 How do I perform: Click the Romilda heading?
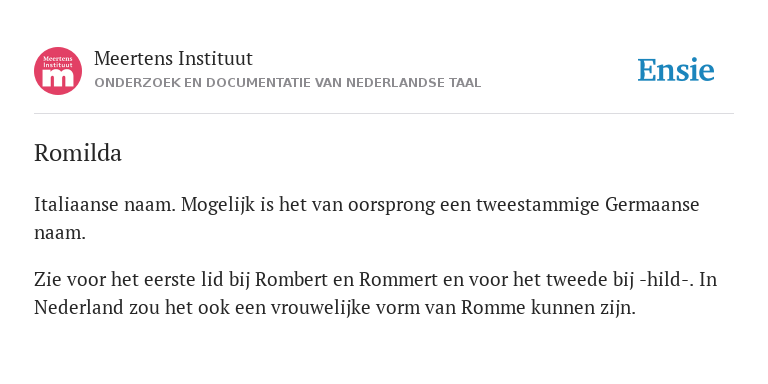click(78, 153)
